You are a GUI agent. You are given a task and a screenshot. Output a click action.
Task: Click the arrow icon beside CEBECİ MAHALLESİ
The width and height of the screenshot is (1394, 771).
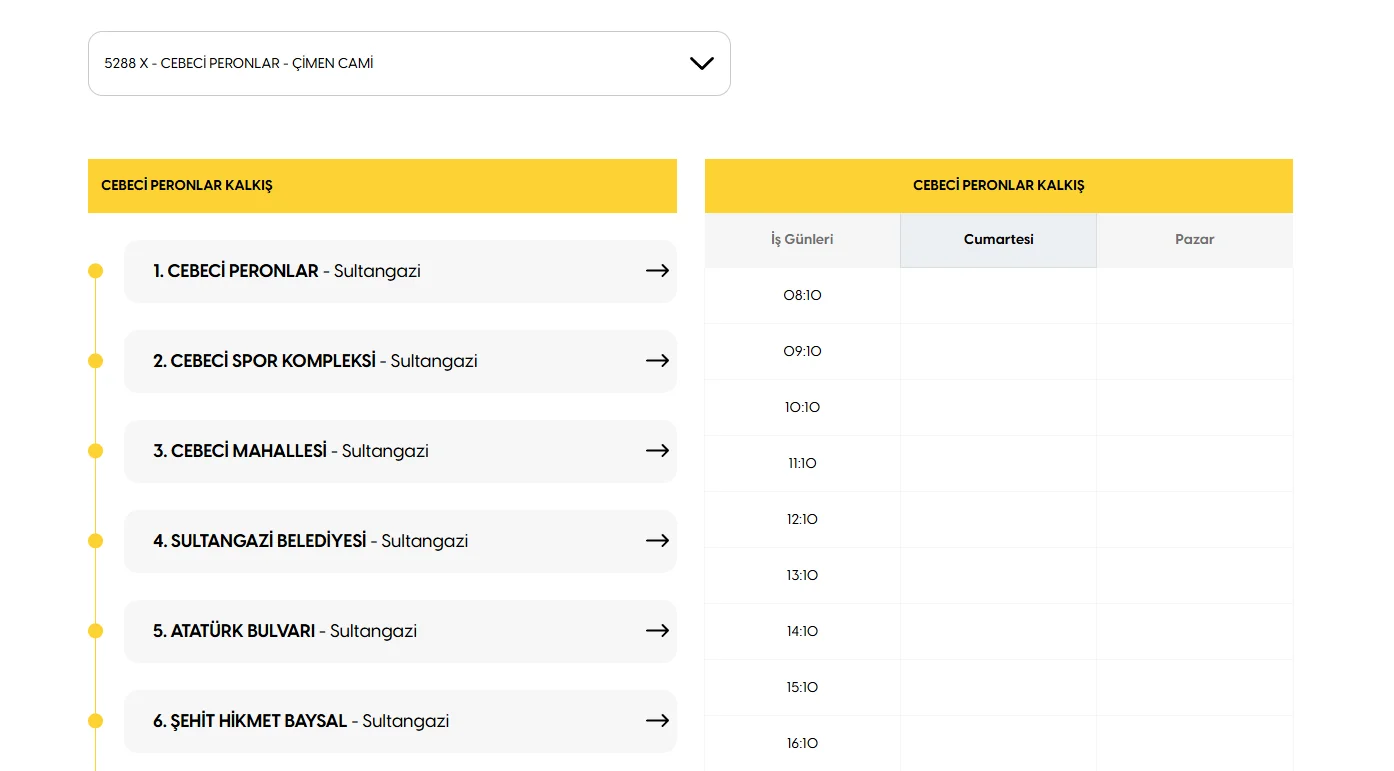[657, 451]
